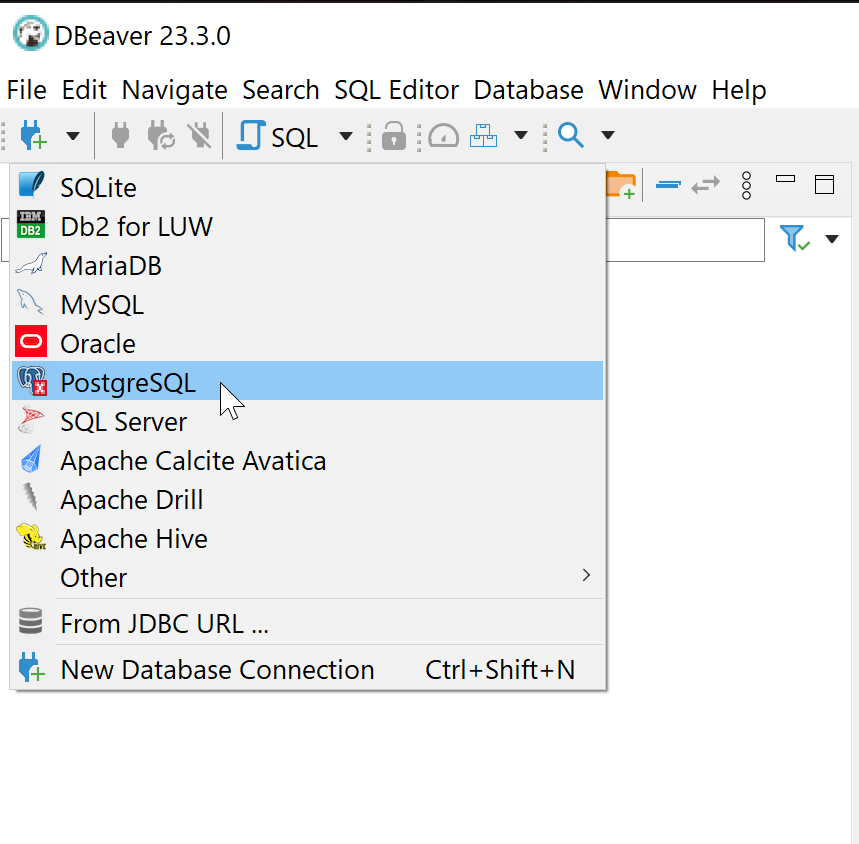Viewport: 859px width, 844px height.
Task: Open the dropdown beside the SQL icon
Action: (x=344, y=135)
